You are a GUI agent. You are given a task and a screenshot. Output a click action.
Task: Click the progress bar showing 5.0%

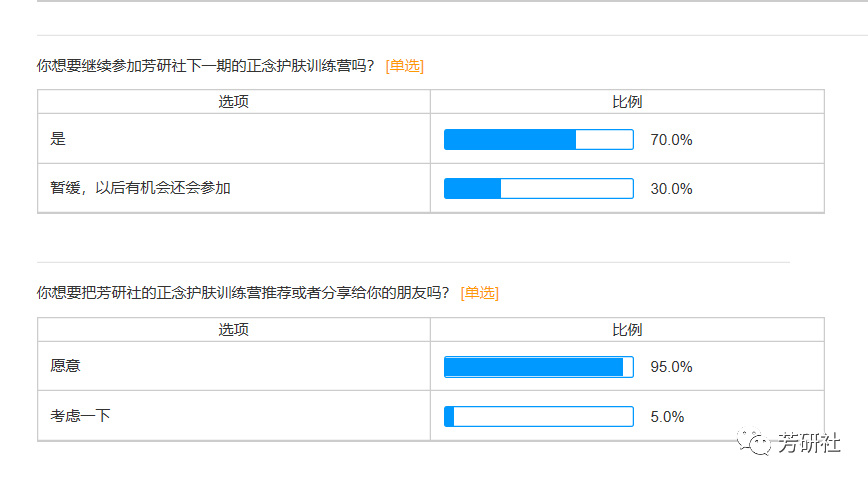point(538,416)
